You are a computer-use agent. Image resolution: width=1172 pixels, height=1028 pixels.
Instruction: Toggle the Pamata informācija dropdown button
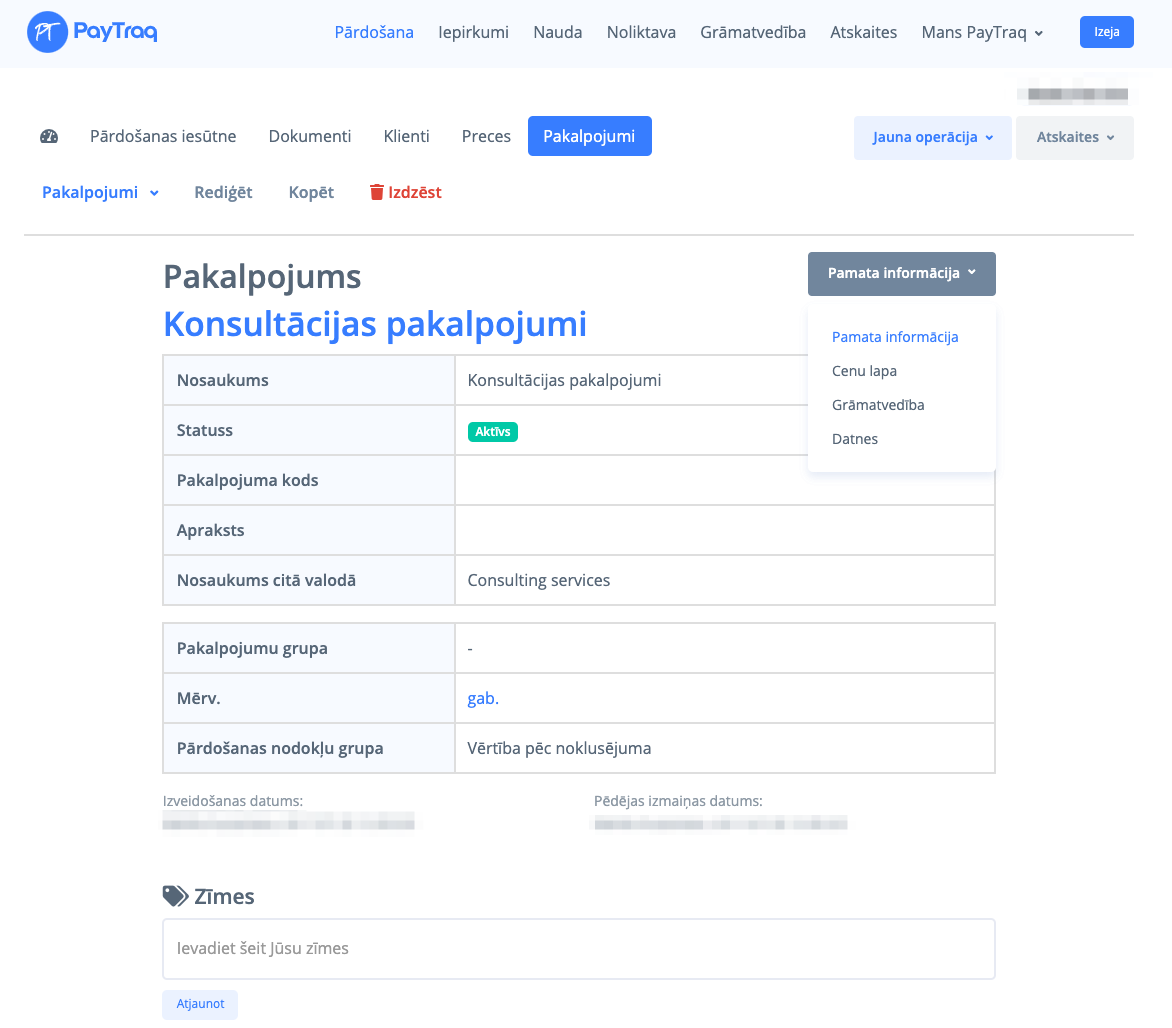(901, 274)
